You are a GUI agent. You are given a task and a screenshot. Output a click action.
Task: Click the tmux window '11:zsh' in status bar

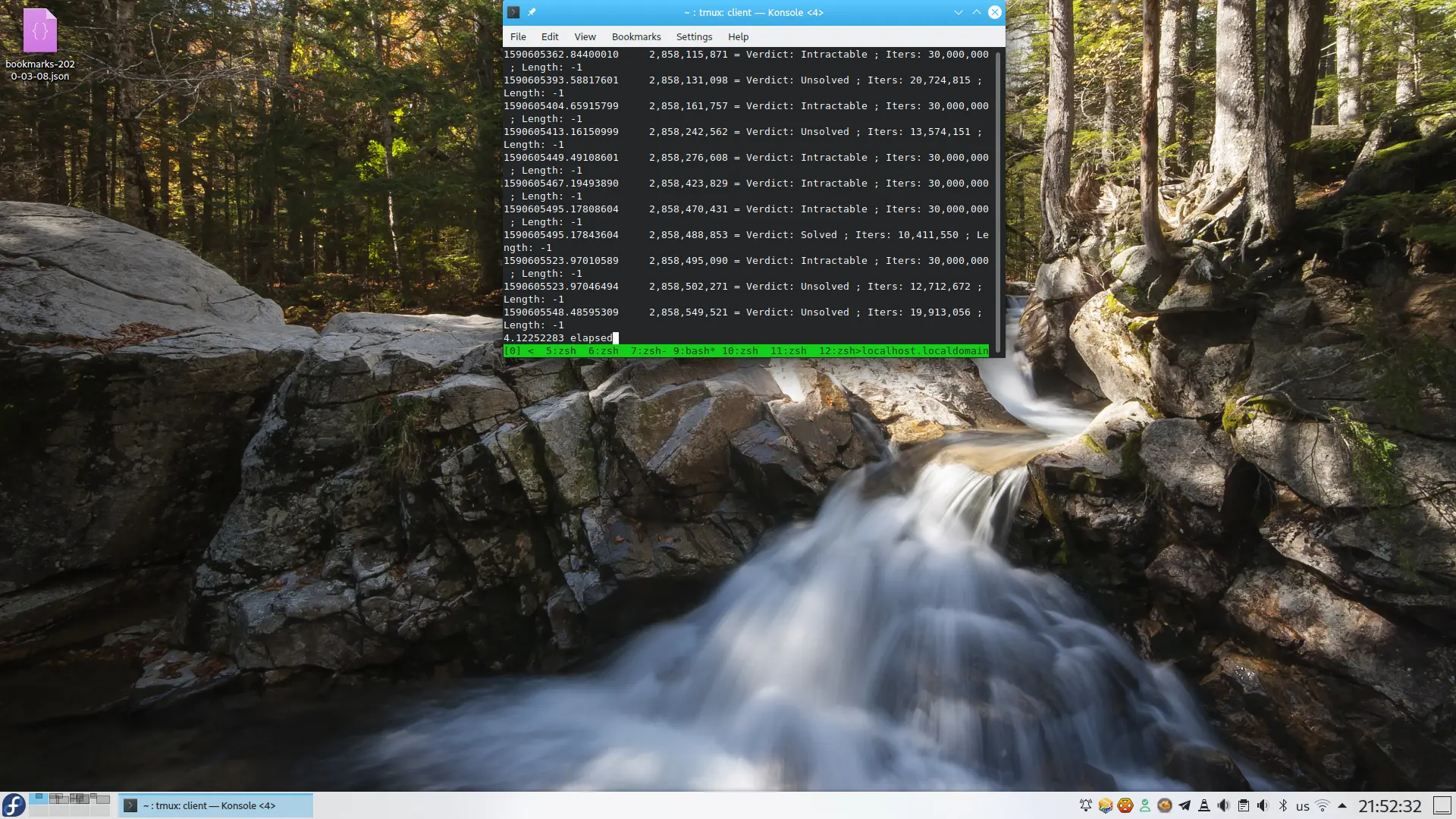(x=788, y=350)
